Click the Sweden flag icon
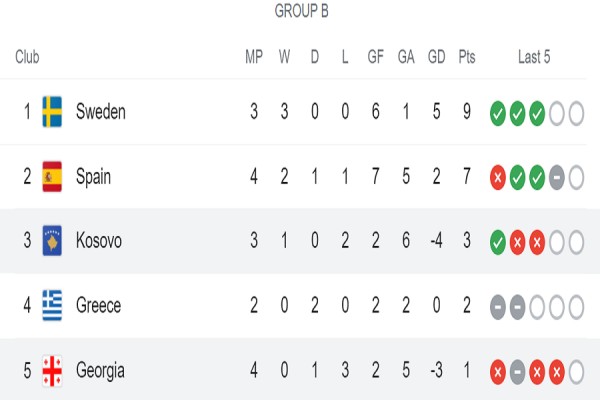 [x=52, y=112]
